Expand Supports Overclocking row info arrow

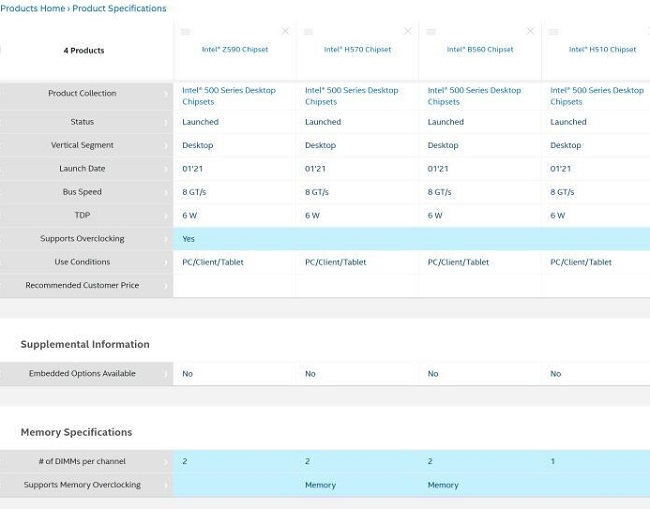tap(166, 239)
